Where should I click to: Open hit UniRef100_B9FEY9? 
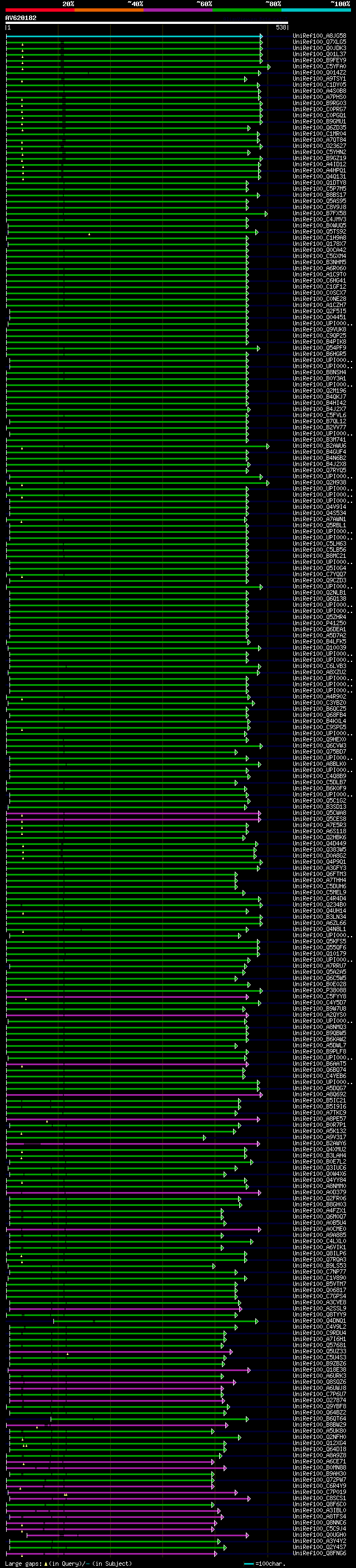[319, 60]
